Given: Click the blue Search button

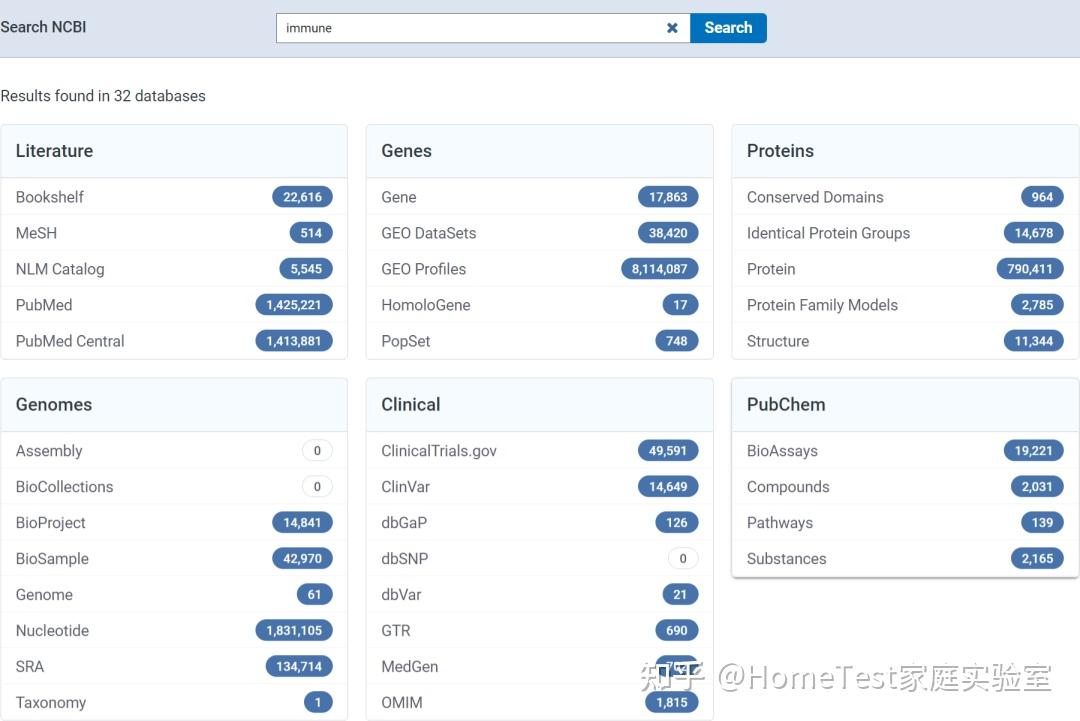Looking at the screenshot, I should click(x=728, y=28).
